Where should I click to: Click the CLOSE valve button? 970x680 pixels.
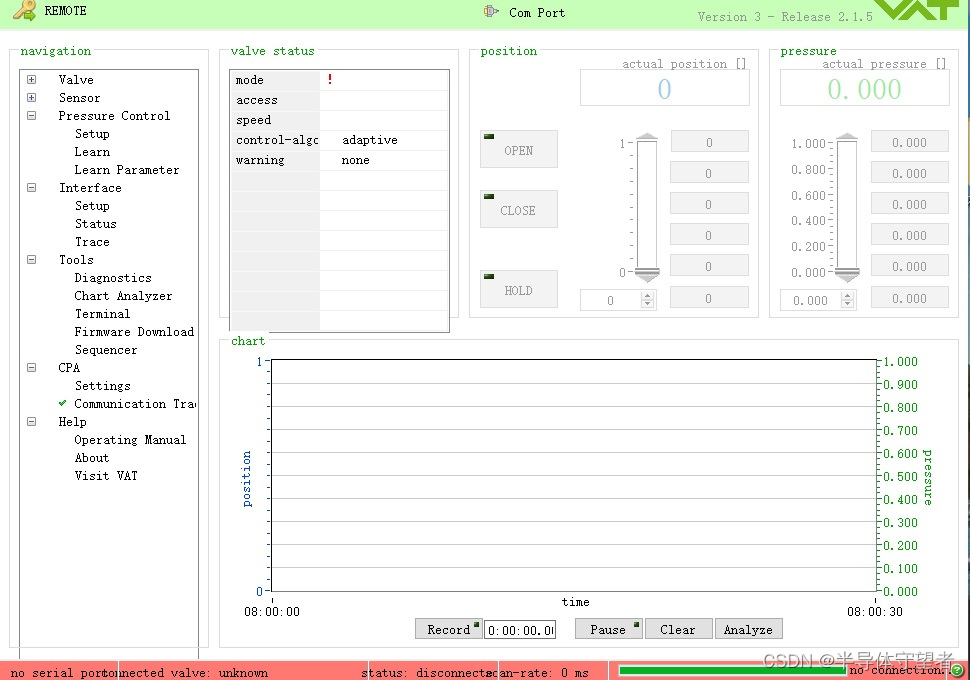518,209
